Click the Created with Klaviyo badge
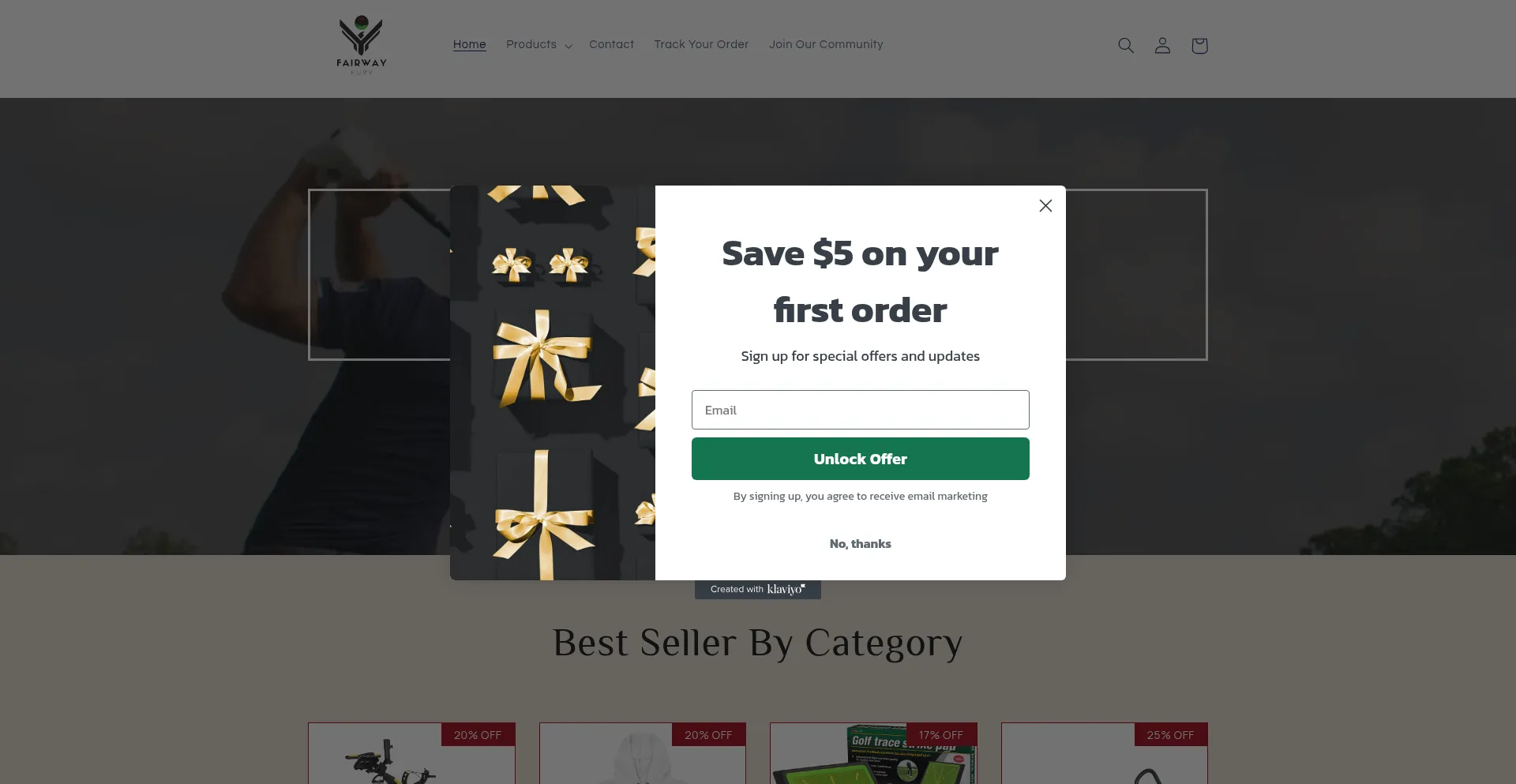Viewport: 1516px width, 784px height. coord(758,590)
